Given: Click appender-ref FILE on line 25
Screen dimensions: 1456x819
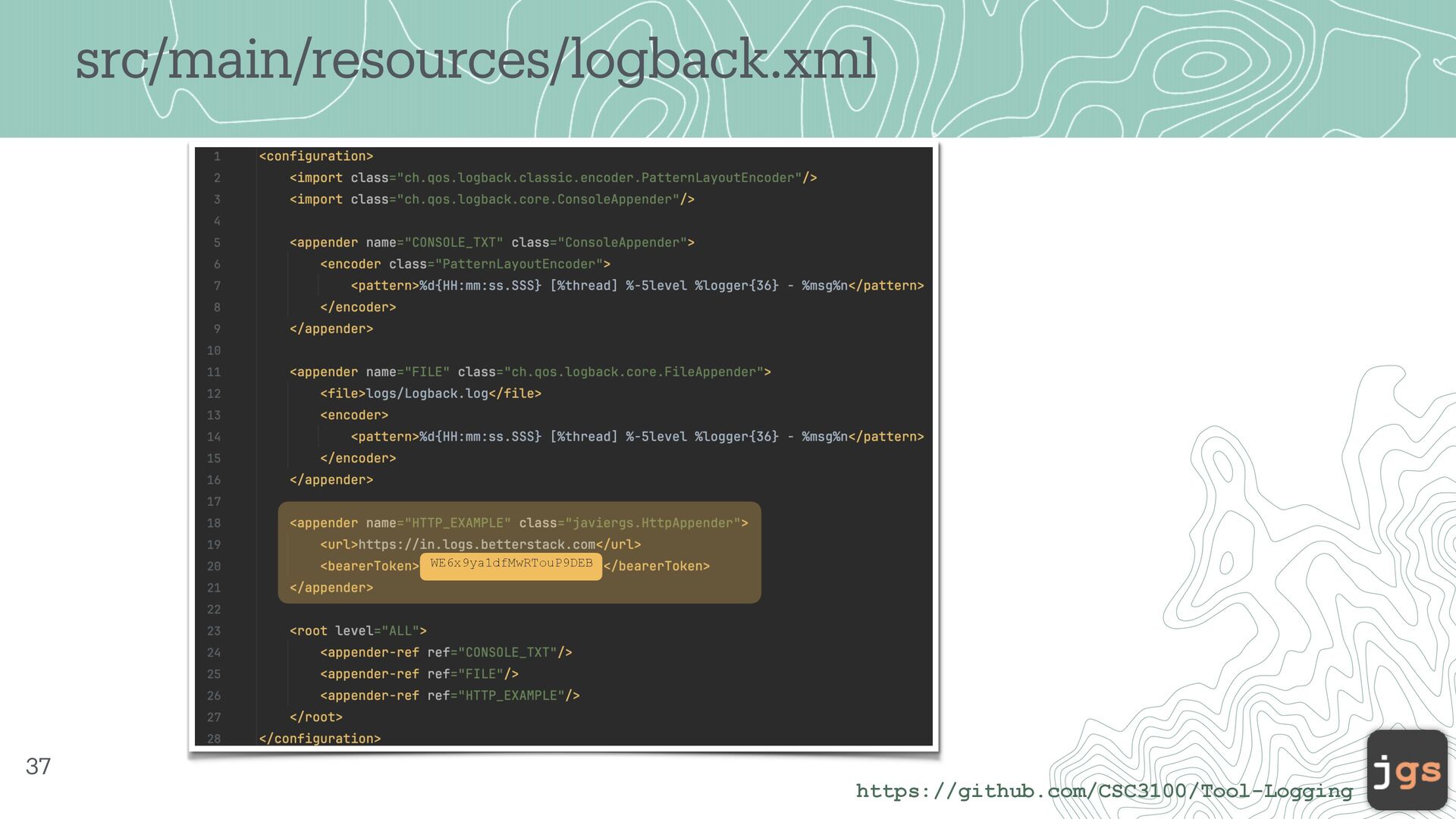Looking at the screenshot, I should (419, 674).
